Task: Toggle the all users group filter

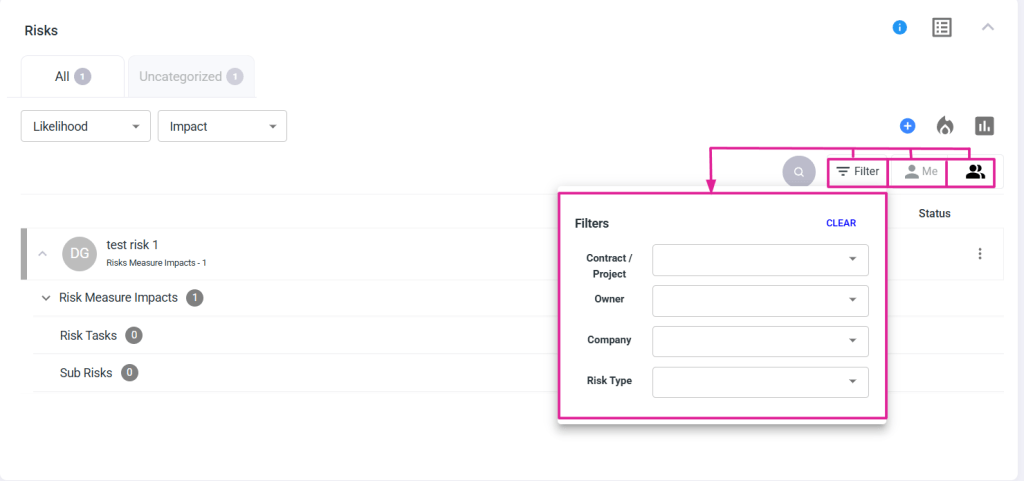Action: point(975,172)
